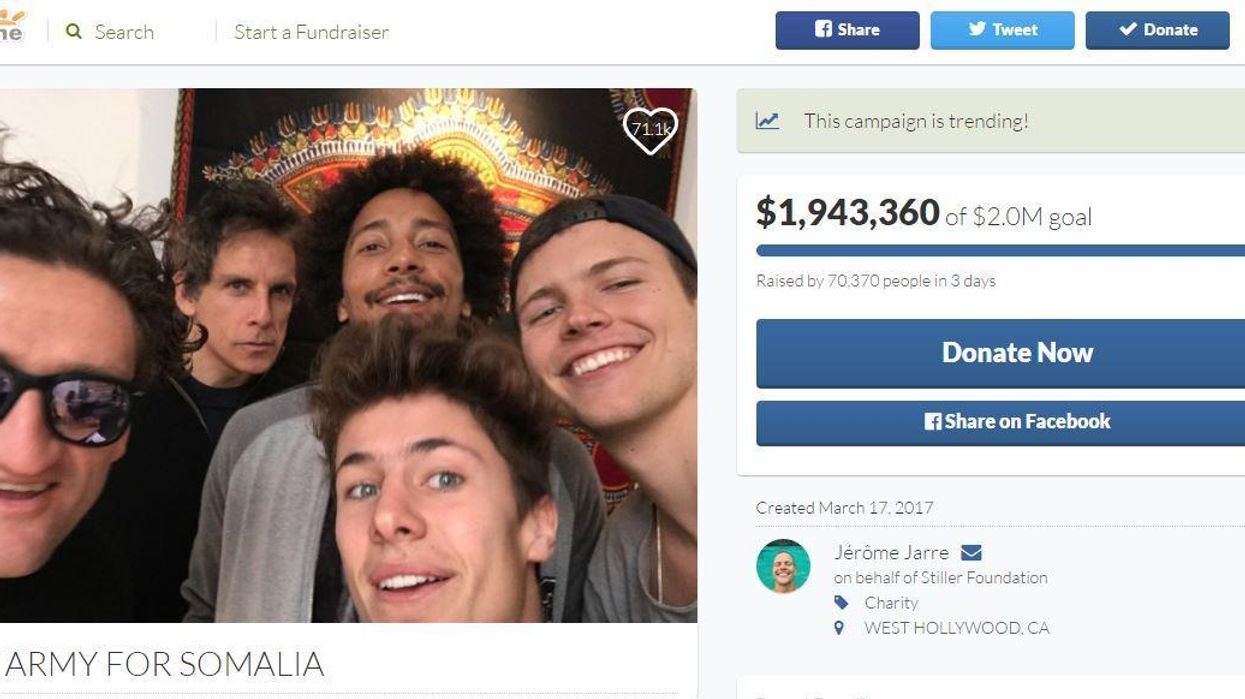The height and width of the screenshot is (699, 1245).
Task: Email Jérôme Jarre via envelope icon
Action: pos(971,552)
